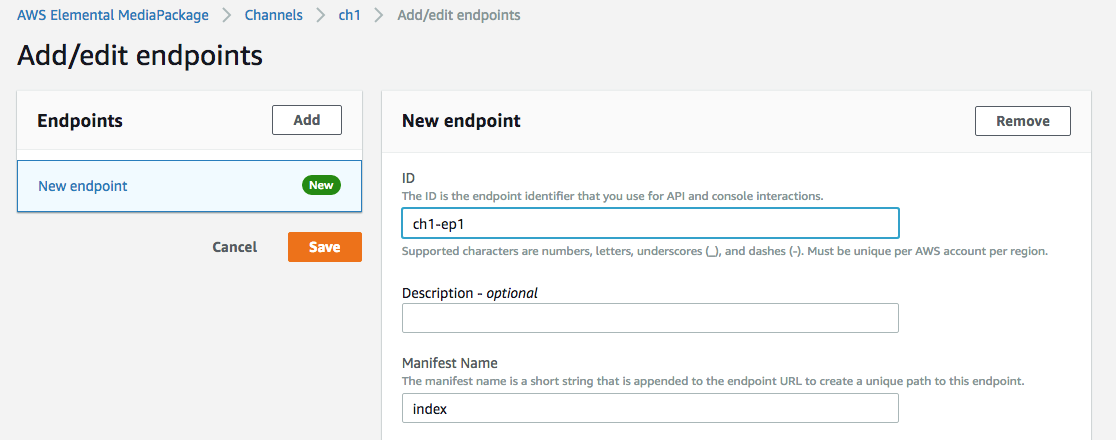Click the Add/edit endpoints page heading
1116x440 pixels.
point(140,56)
